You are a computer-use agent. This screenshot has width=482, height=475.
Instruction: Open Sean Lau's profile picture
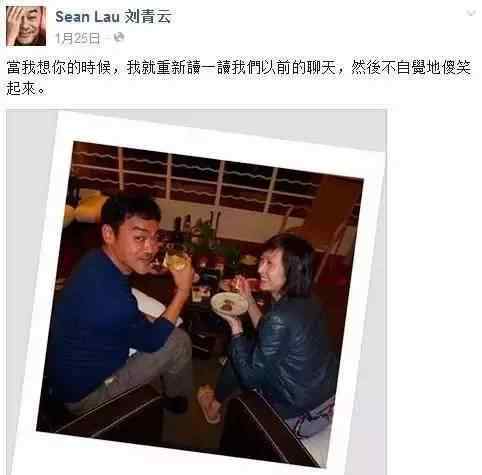click(26, 26)
